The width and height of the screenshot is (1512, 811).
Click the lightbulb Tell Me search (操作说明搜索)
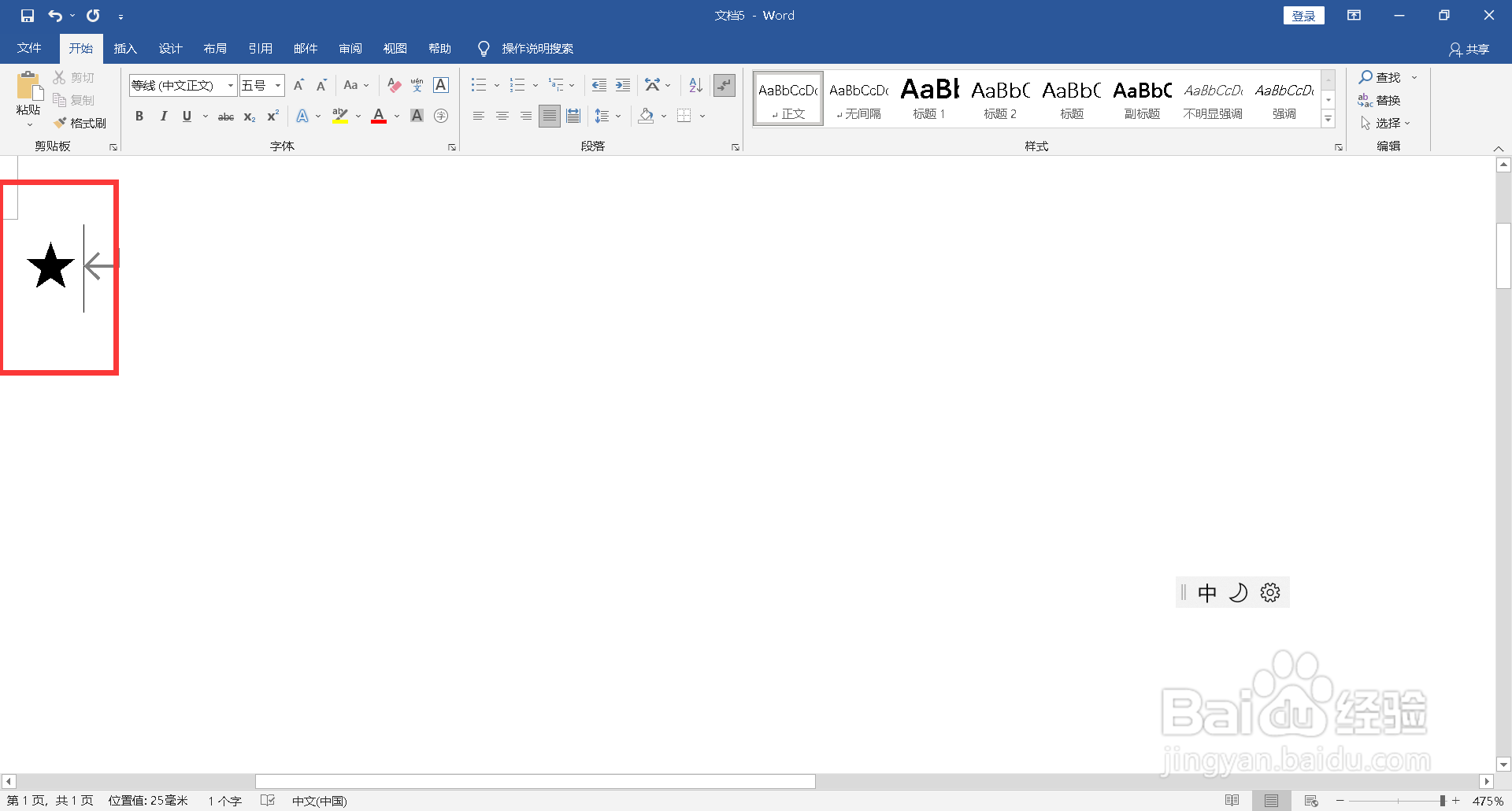tap(526, 49)
